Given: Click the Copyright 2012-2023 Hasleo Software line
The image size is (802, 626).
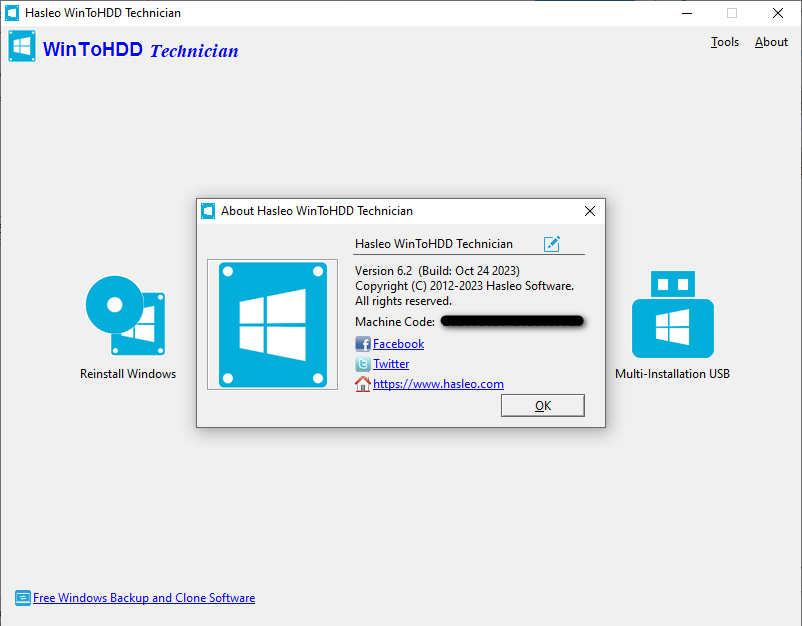Looking at the screenshot, I should 464,286.
